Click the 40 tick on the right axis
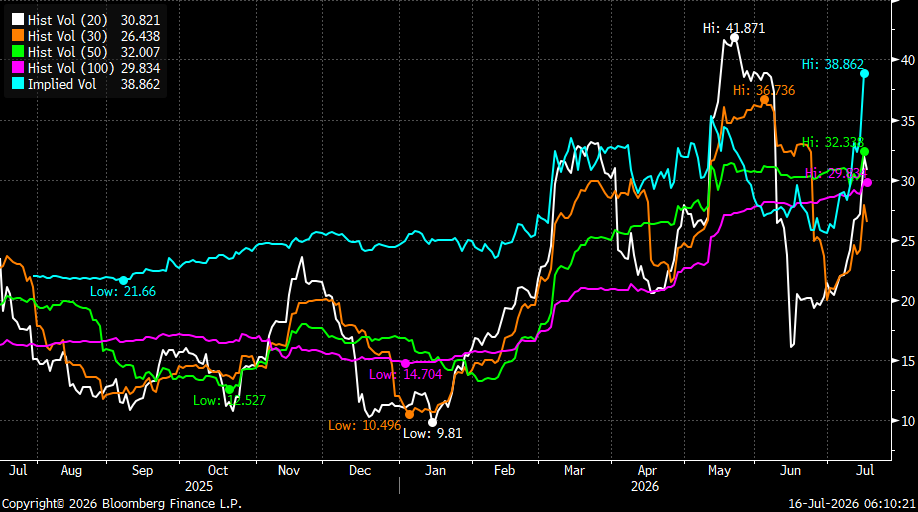 [907, 60]
